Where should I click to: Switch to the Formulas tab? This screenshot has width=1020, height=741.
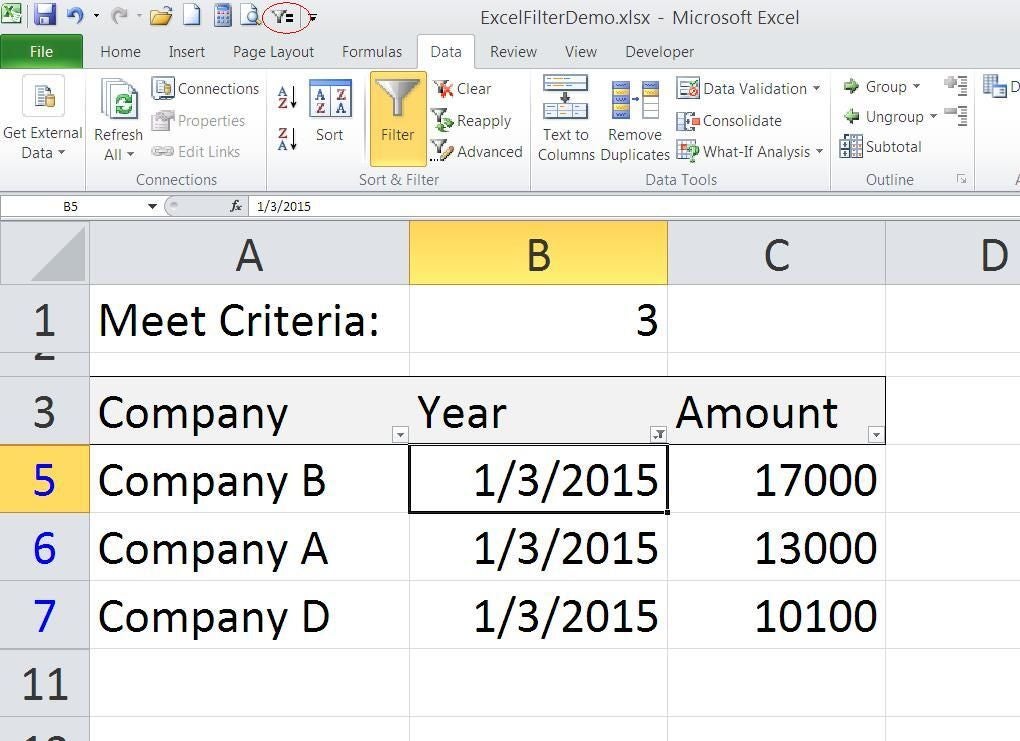tap(371, 52)
